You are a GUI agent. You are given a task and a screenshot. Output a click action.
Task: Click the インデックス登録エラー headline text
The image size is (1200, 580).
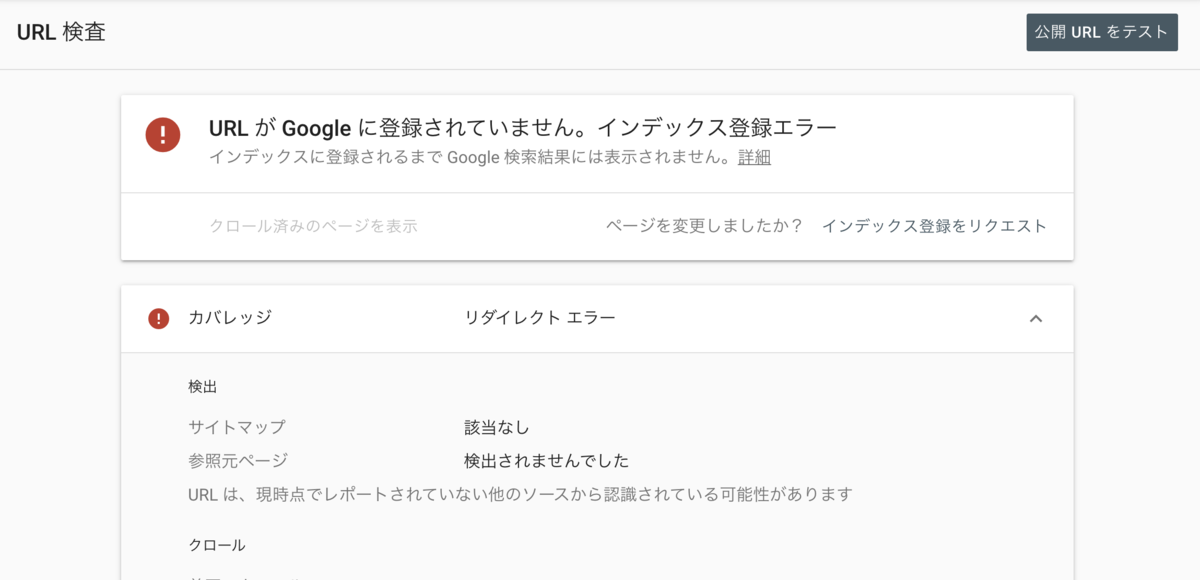click(x=716, y=128)
